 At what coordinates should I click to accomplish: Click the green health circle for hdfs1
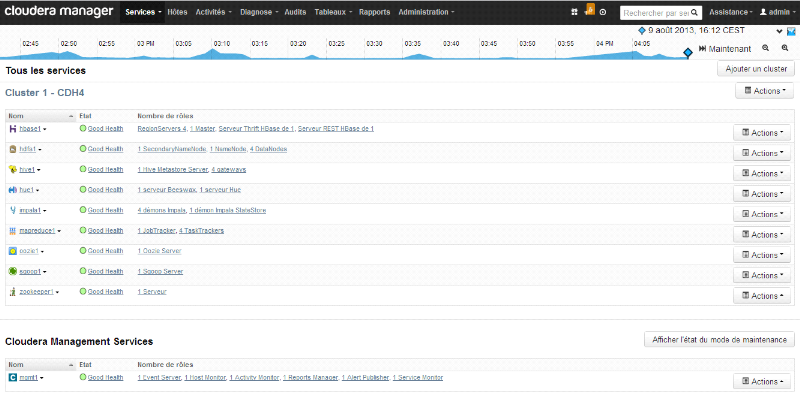coord(83,149)
